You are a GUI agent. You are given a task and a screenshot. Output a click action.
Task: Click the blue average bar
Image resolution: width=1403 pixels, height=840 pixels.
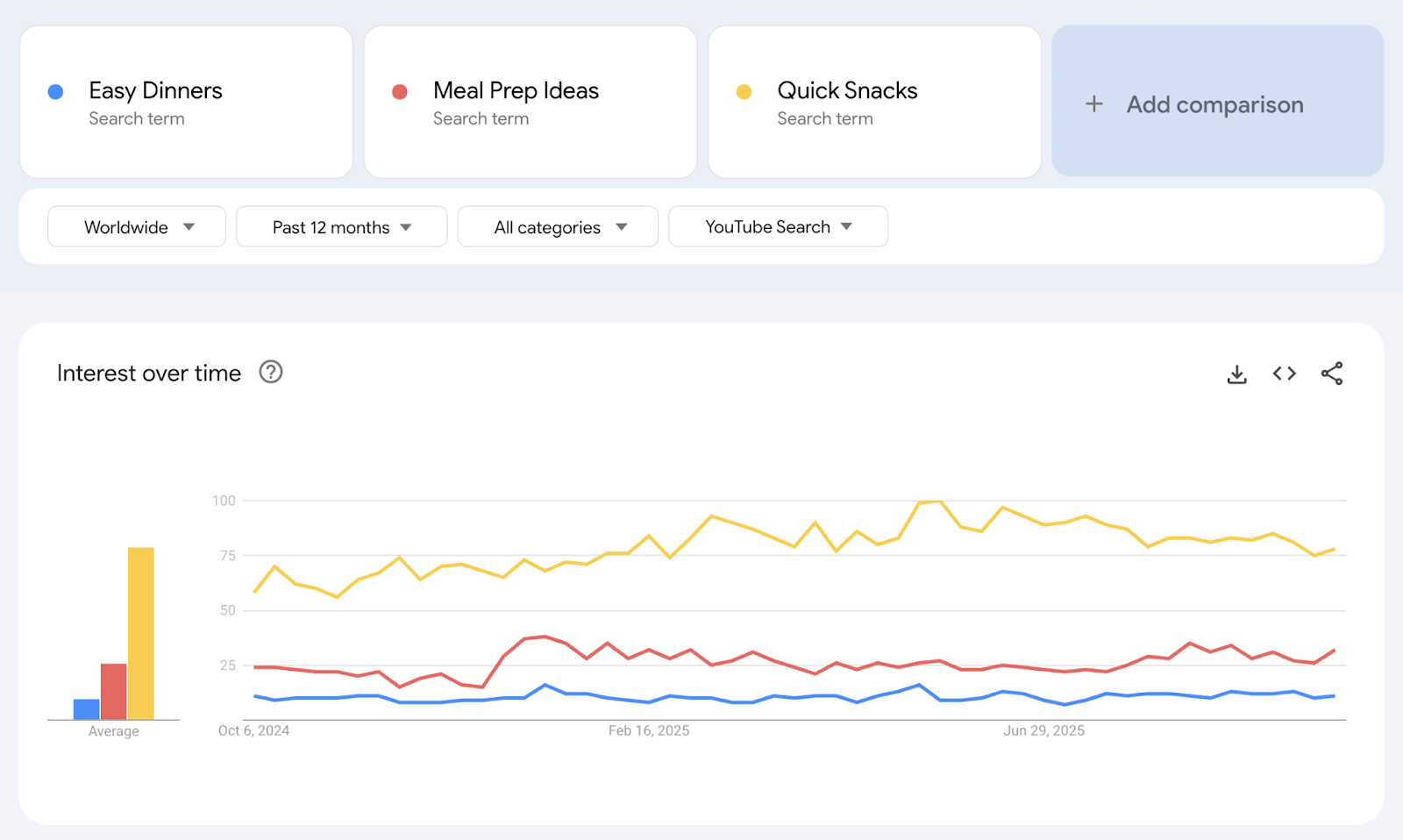(86, 708)
